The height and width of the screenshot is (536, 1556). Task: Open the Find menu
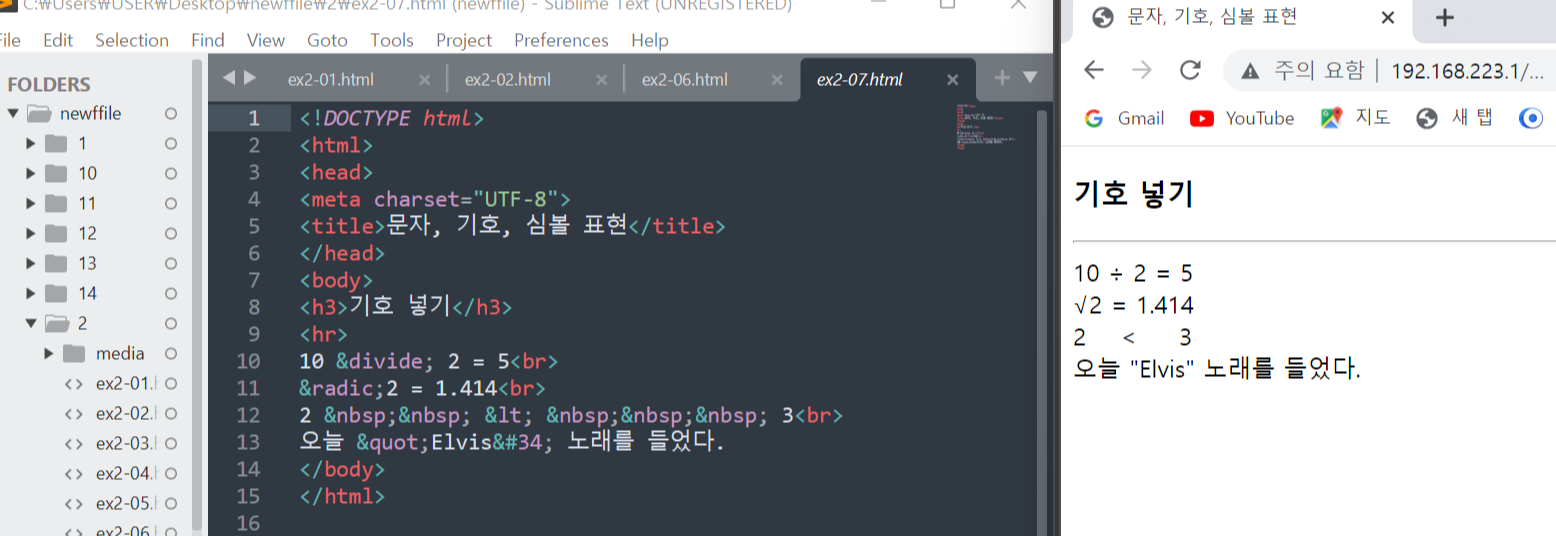(x=208, y=40)
